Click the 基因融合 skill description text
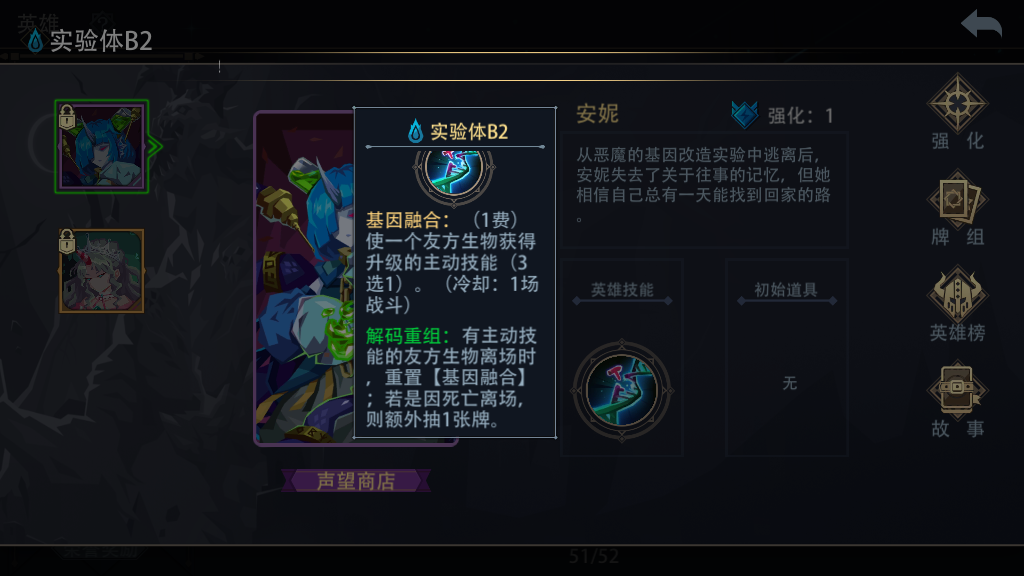Viewport: 1024px width, 576px height. point(452,262)
